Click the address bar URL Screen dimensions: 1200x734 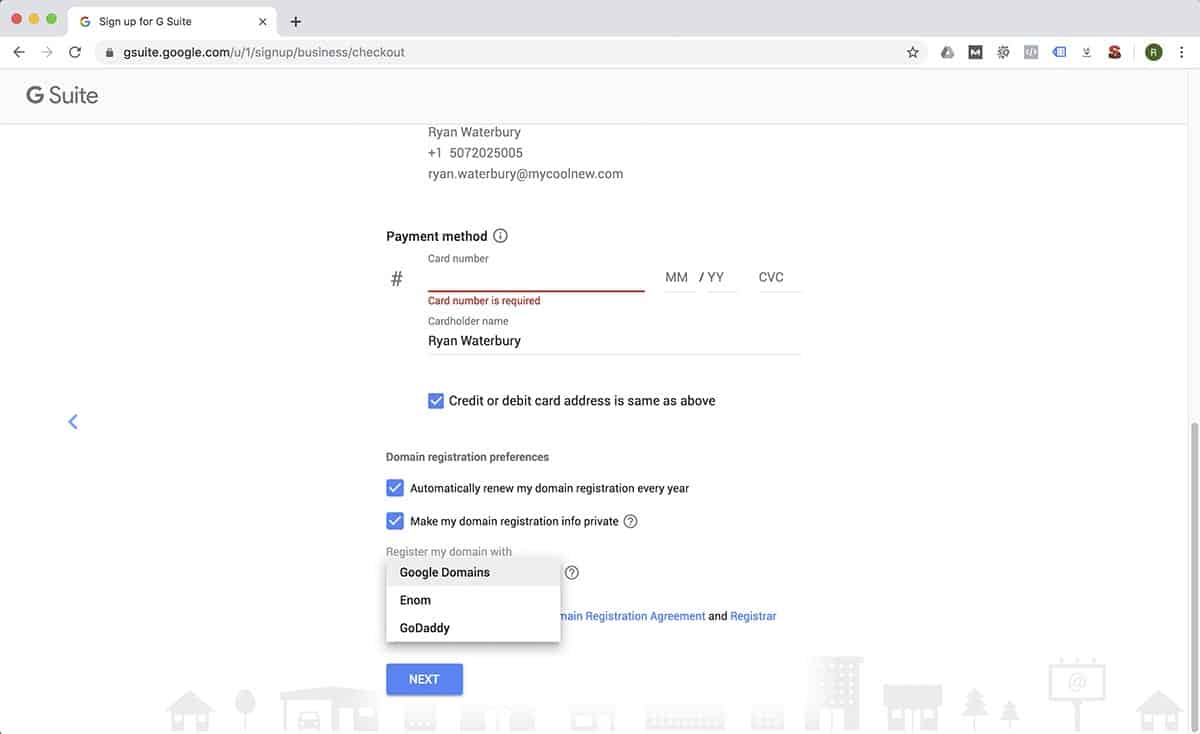pos(264,52)
